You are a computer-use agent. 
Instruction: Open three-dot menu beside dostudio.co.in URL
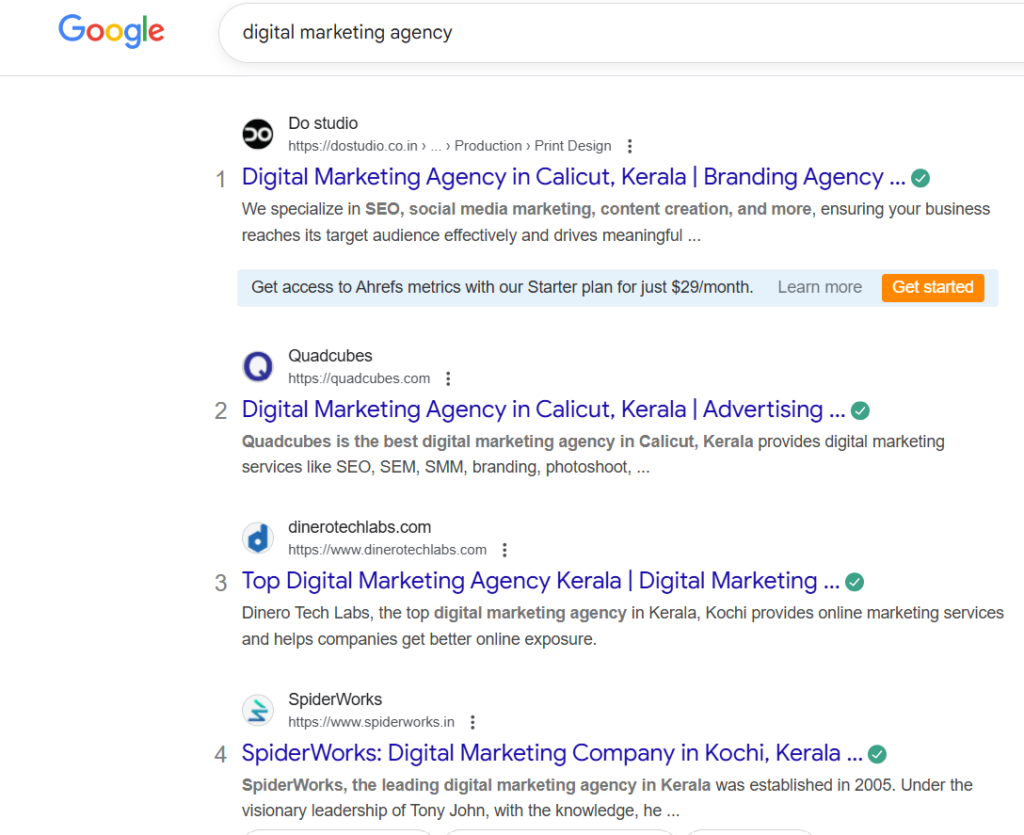[x=629, y=146]
